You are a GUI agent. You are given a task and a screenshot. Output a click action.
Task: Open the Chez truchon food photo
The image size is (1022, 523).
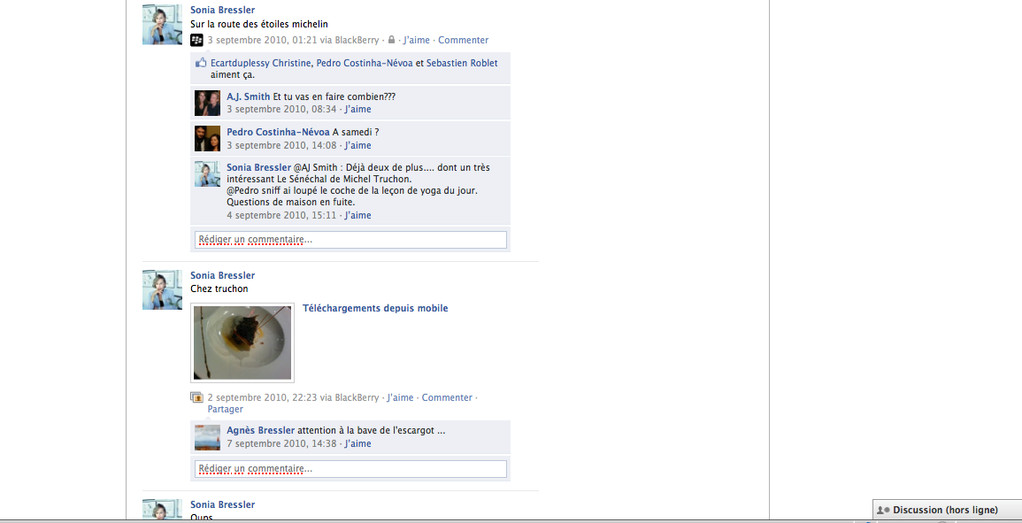pyautogui.click(x=242, y=342)
